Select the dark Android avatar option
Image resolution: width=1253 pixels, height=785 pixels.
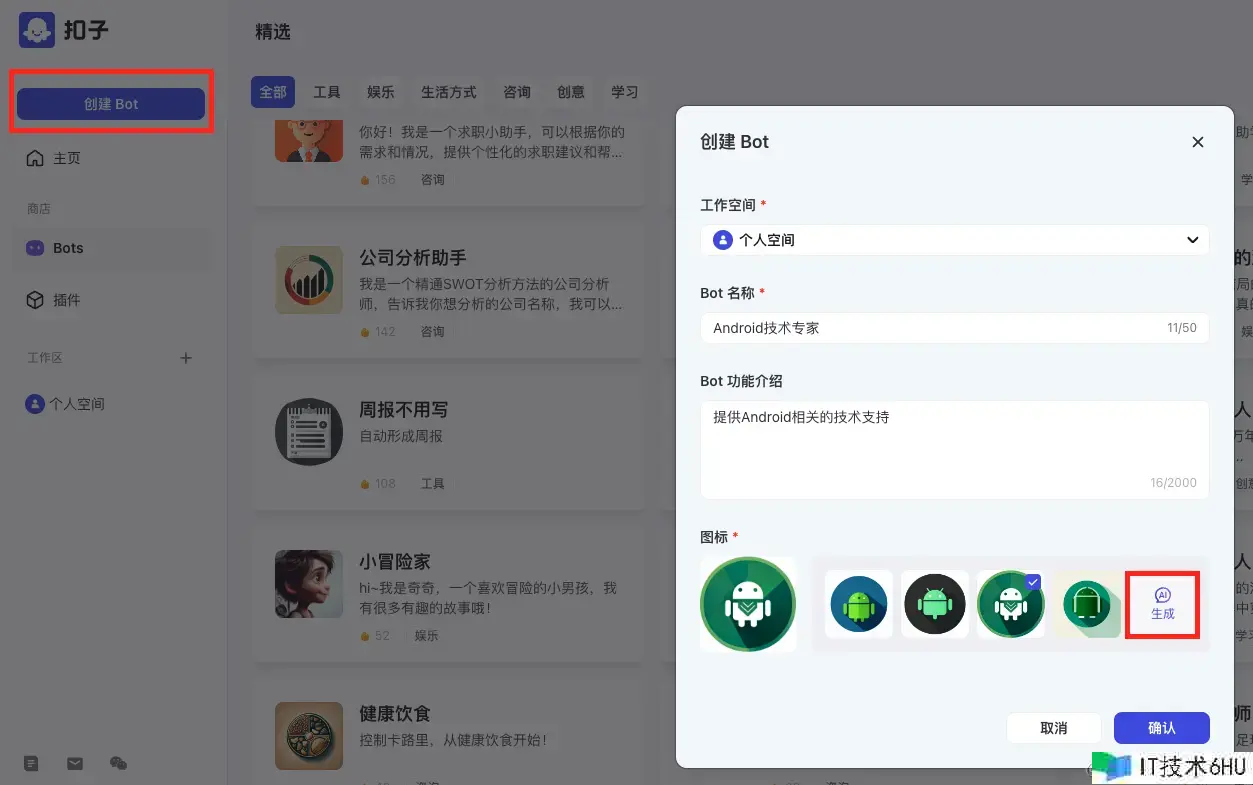click(x=934, y=604)
